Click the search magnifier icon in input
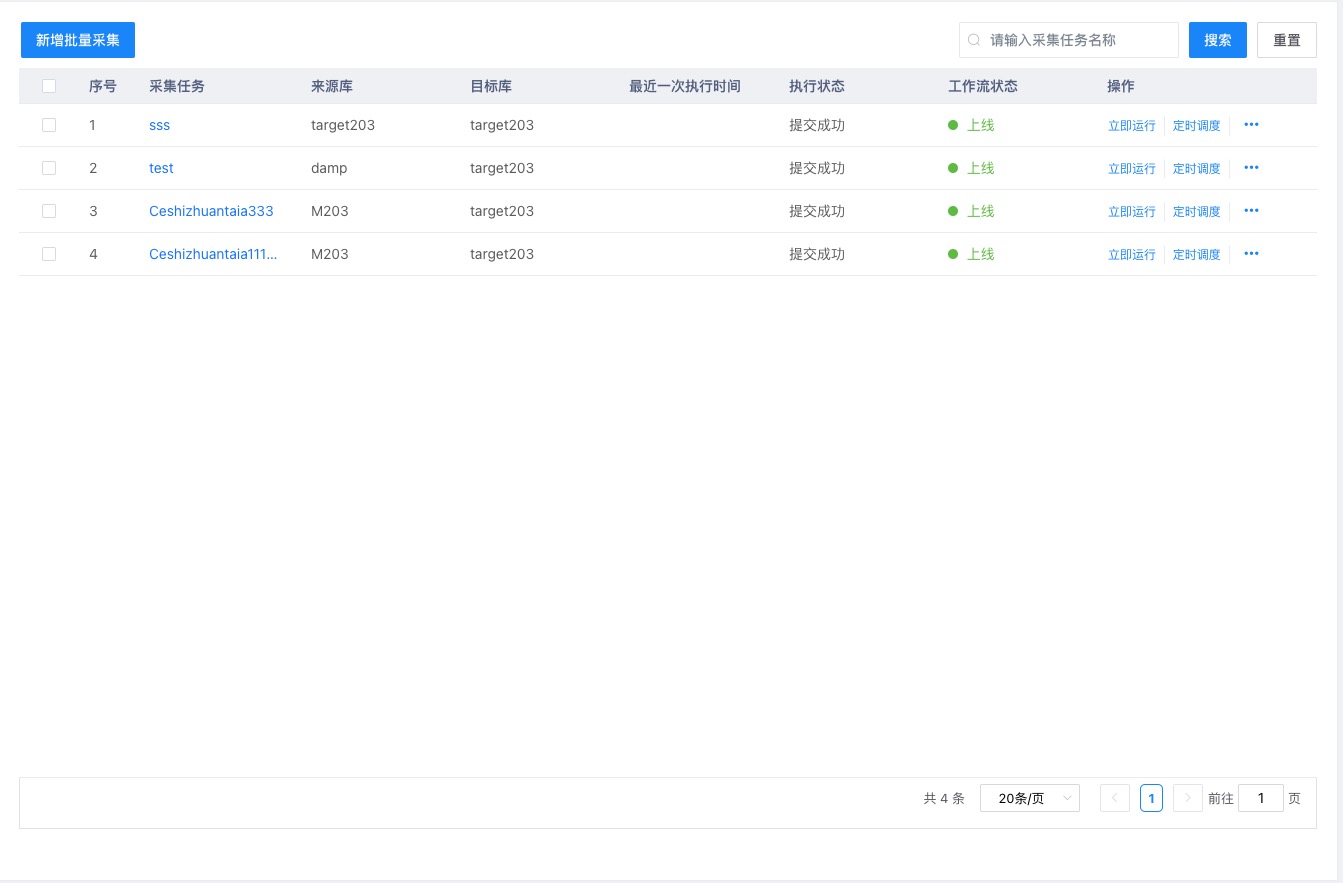This screenshot has height=883, width=1343. (x=974, y=41)
